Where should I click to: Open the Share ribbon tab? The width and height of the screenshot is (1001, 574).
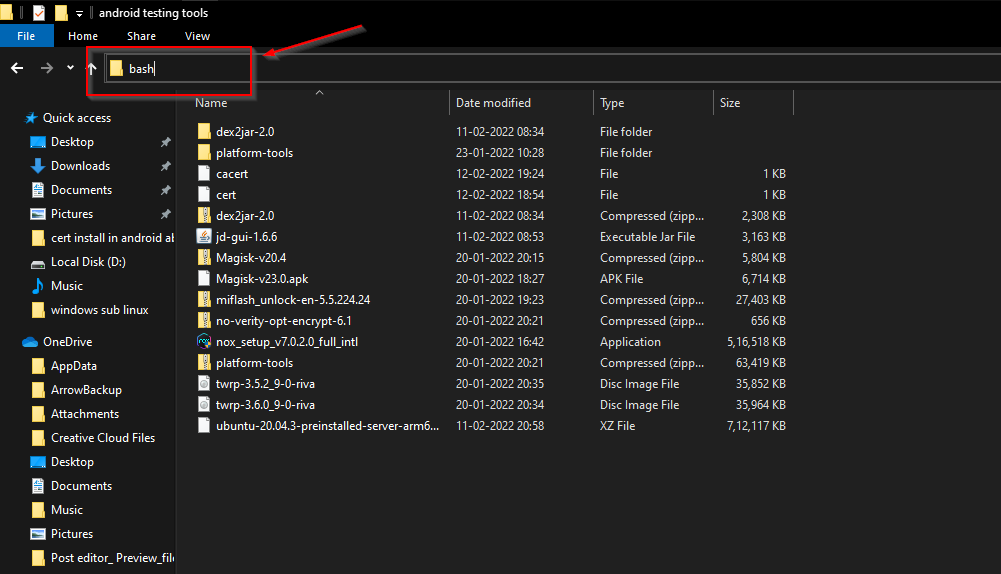141,36
